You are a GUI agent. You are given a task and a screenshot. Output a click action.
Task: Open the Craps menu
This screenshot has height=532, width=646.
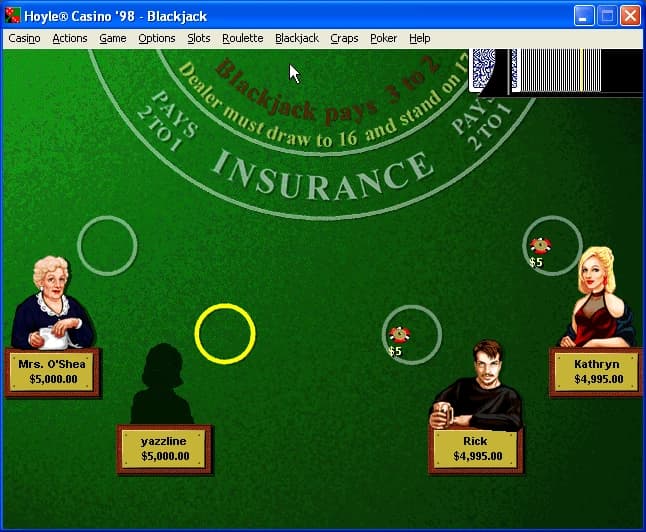click(x=344, y=38)
